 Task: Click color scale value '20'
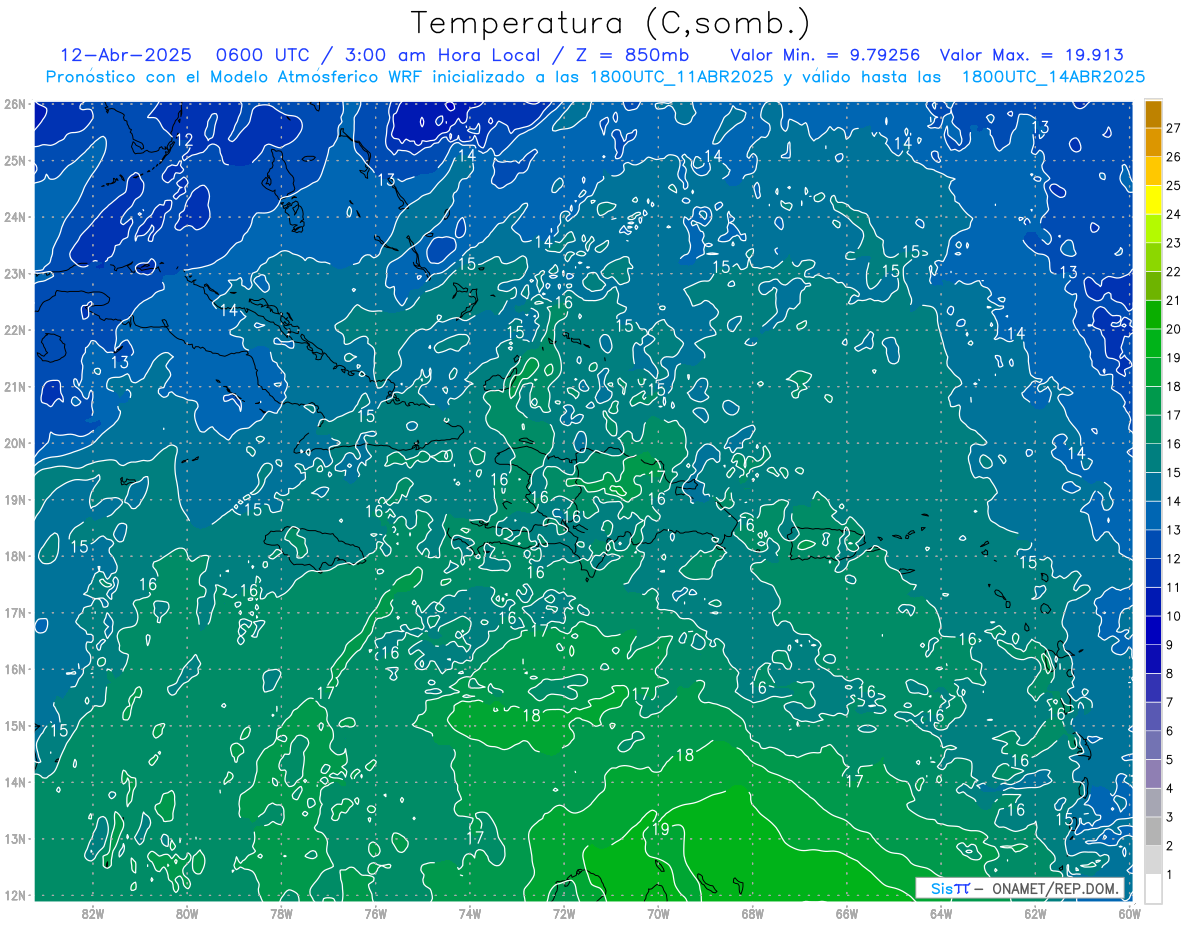click(x=1174, y=329)
